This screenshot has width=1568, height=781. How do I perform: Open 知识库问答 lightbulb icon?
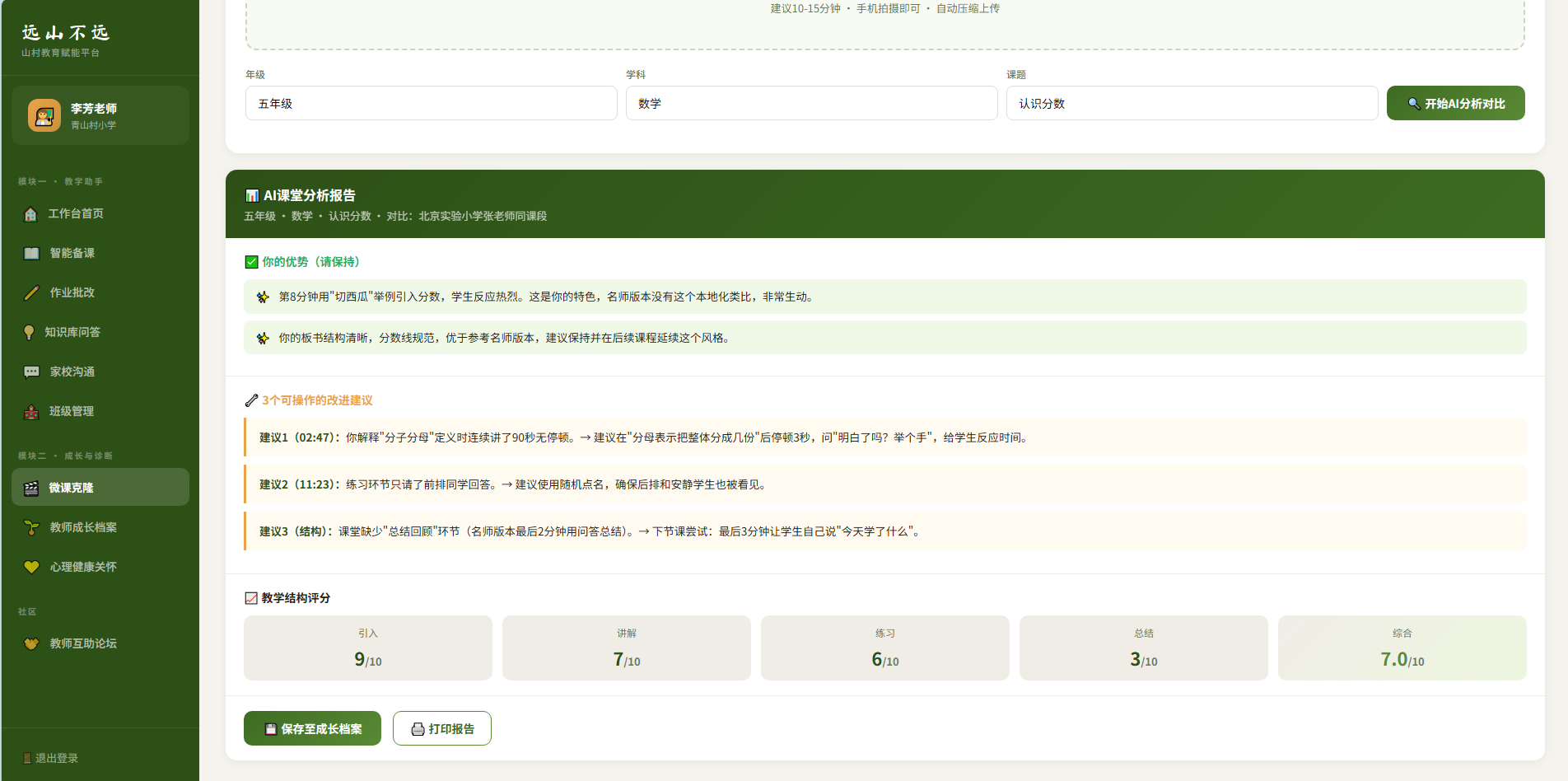[x=29, y=333]
